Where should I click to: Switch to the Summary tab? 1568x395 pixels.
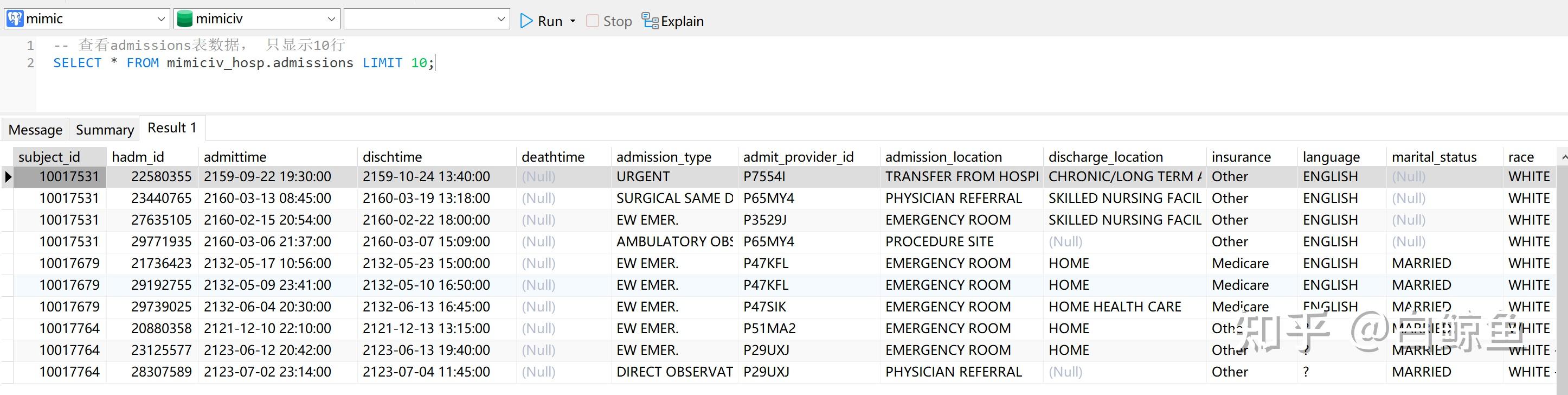[104, 129]
